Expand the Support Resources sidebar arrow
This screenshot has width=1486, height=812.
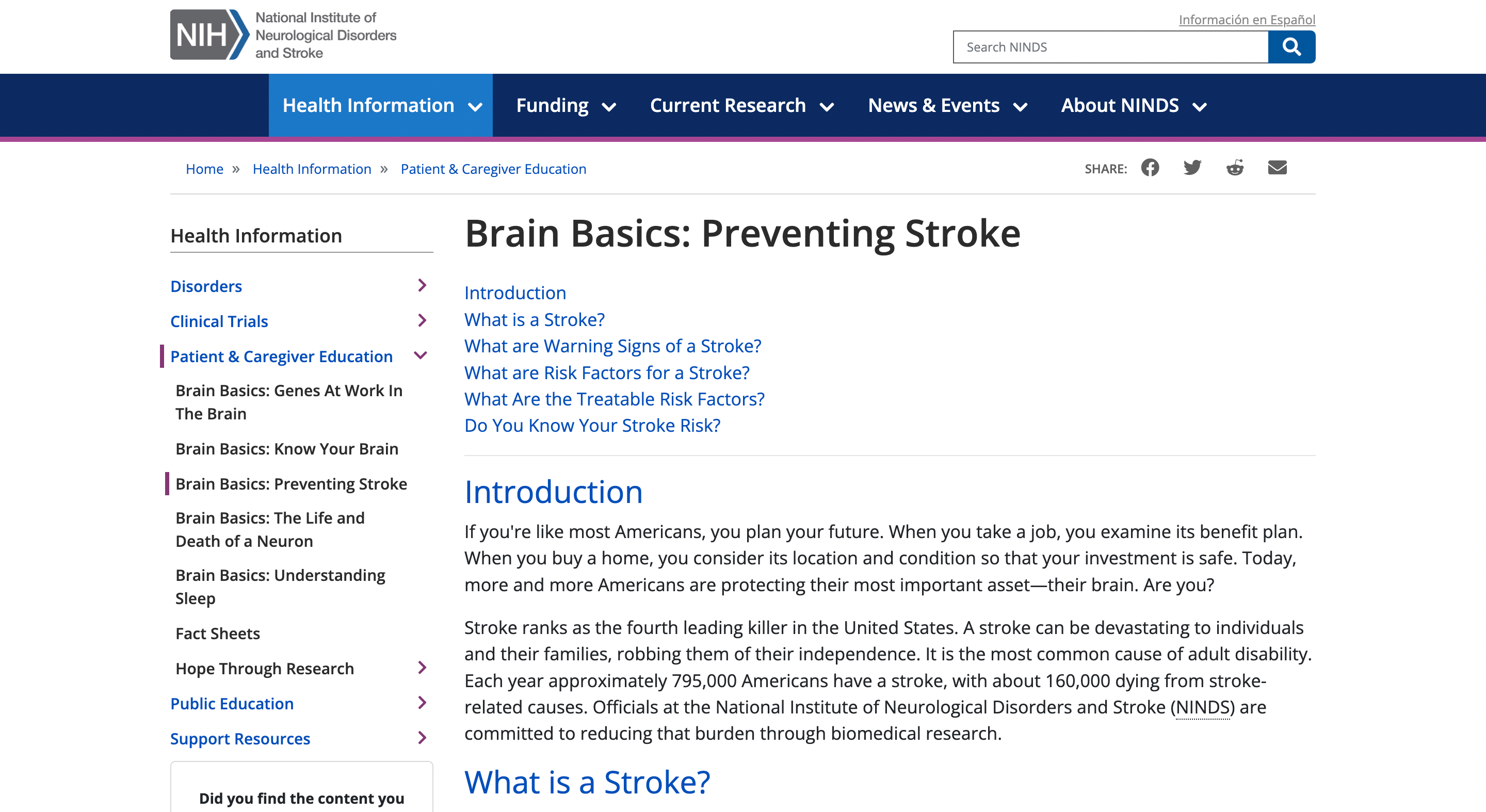422,738
